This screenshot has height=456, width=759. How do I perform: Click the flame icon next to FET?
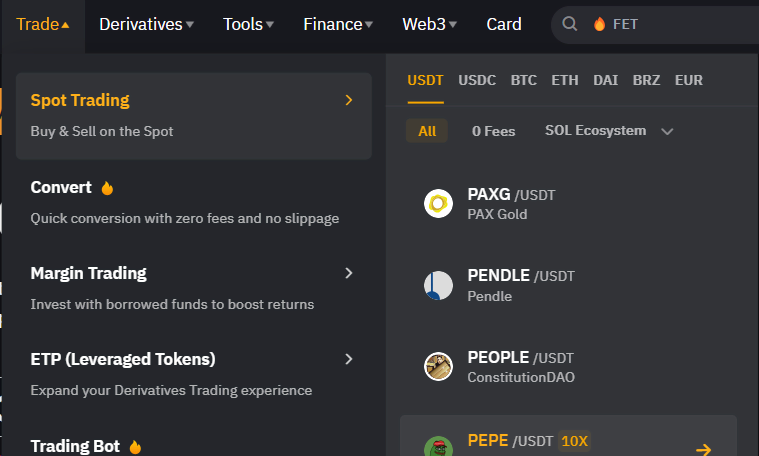[599, 24]
